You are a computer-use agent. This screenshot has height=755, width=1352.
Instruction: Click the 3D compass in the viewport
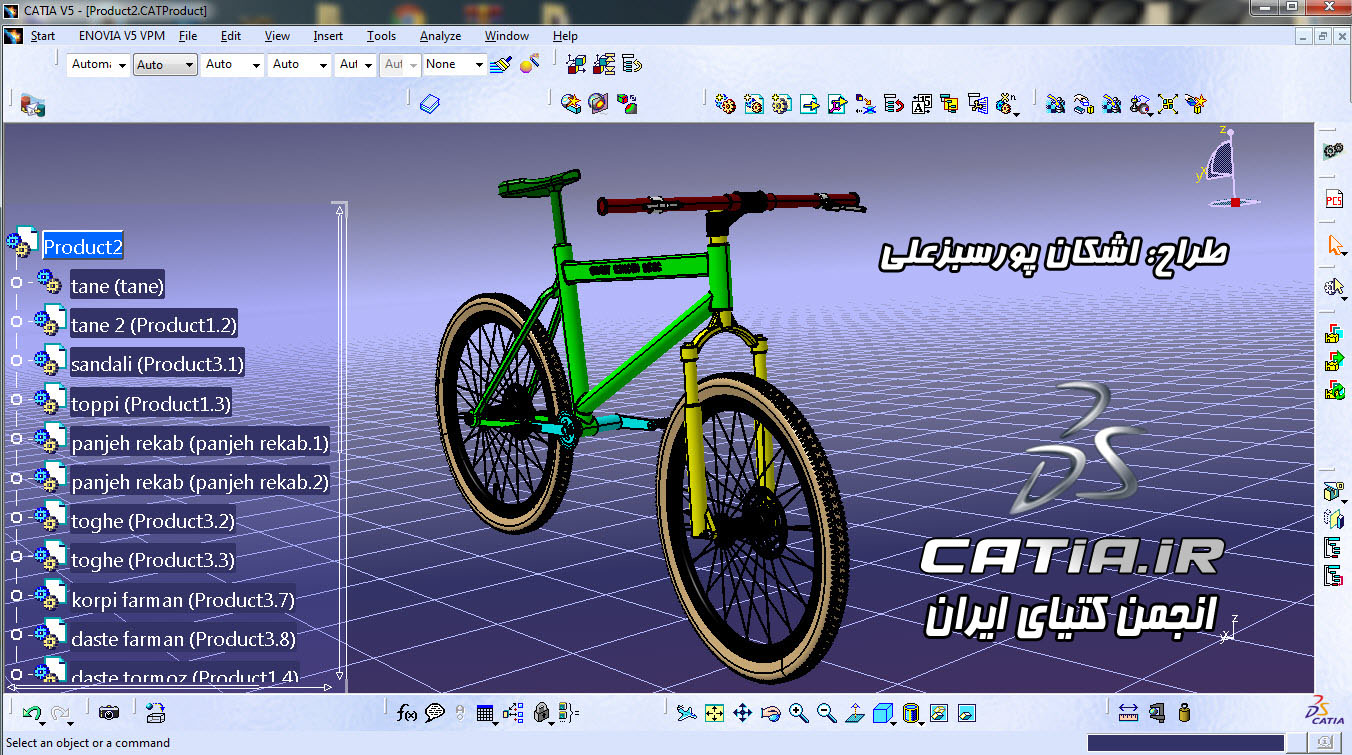click(1220, 167)
